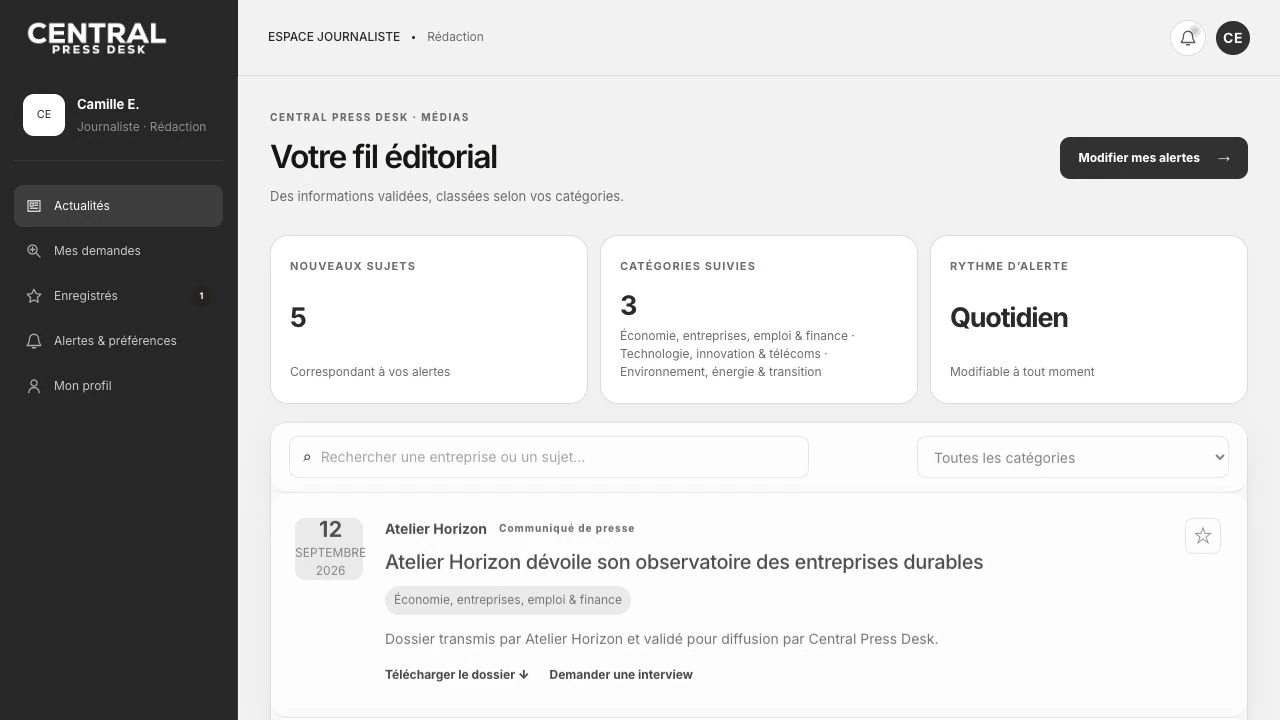Click the Communiqué de presse label
The image size is (1280, 720).
click(x=567, y=528)
